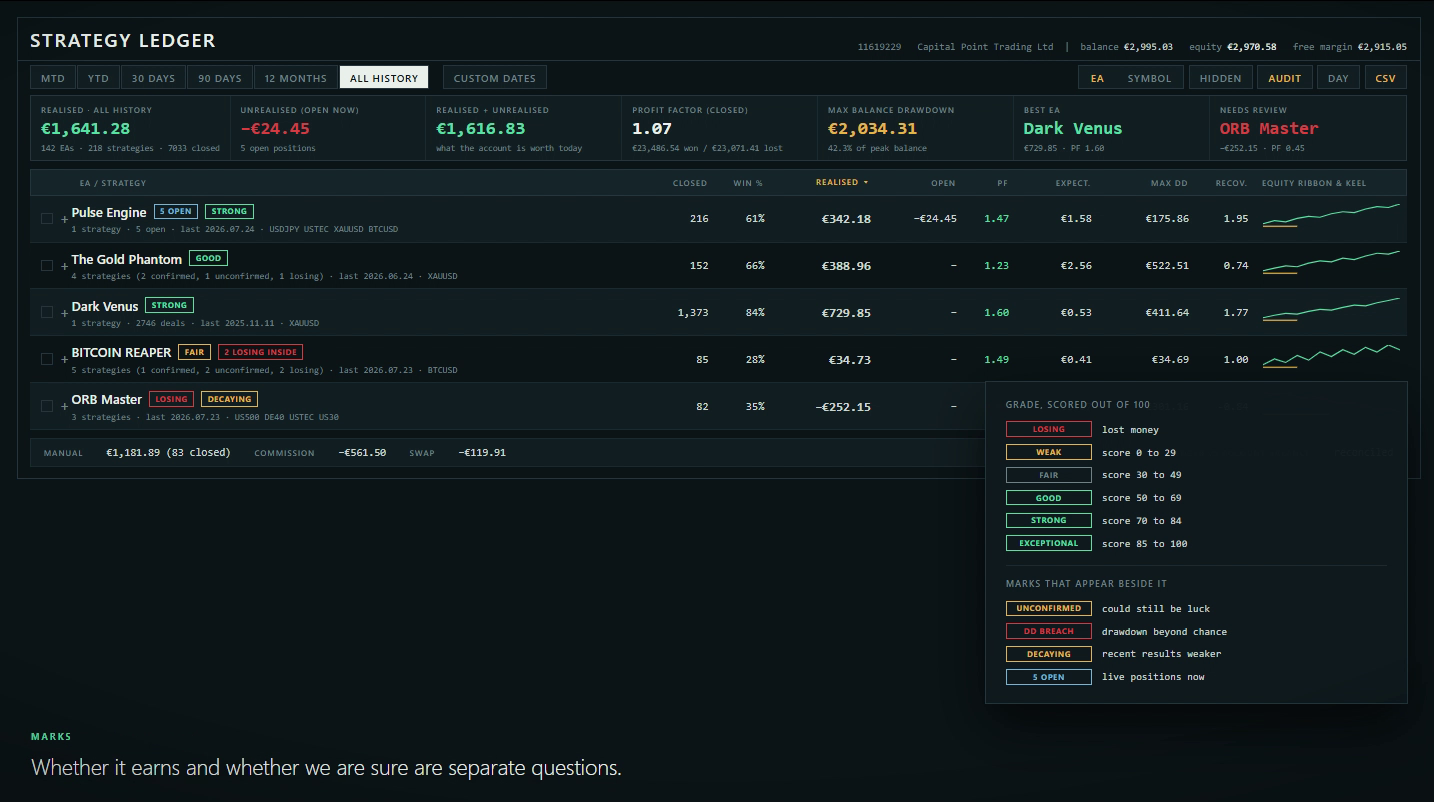Tick the ORB Master checkbox
Screen dimensions: 1434x802
[47, 406]
